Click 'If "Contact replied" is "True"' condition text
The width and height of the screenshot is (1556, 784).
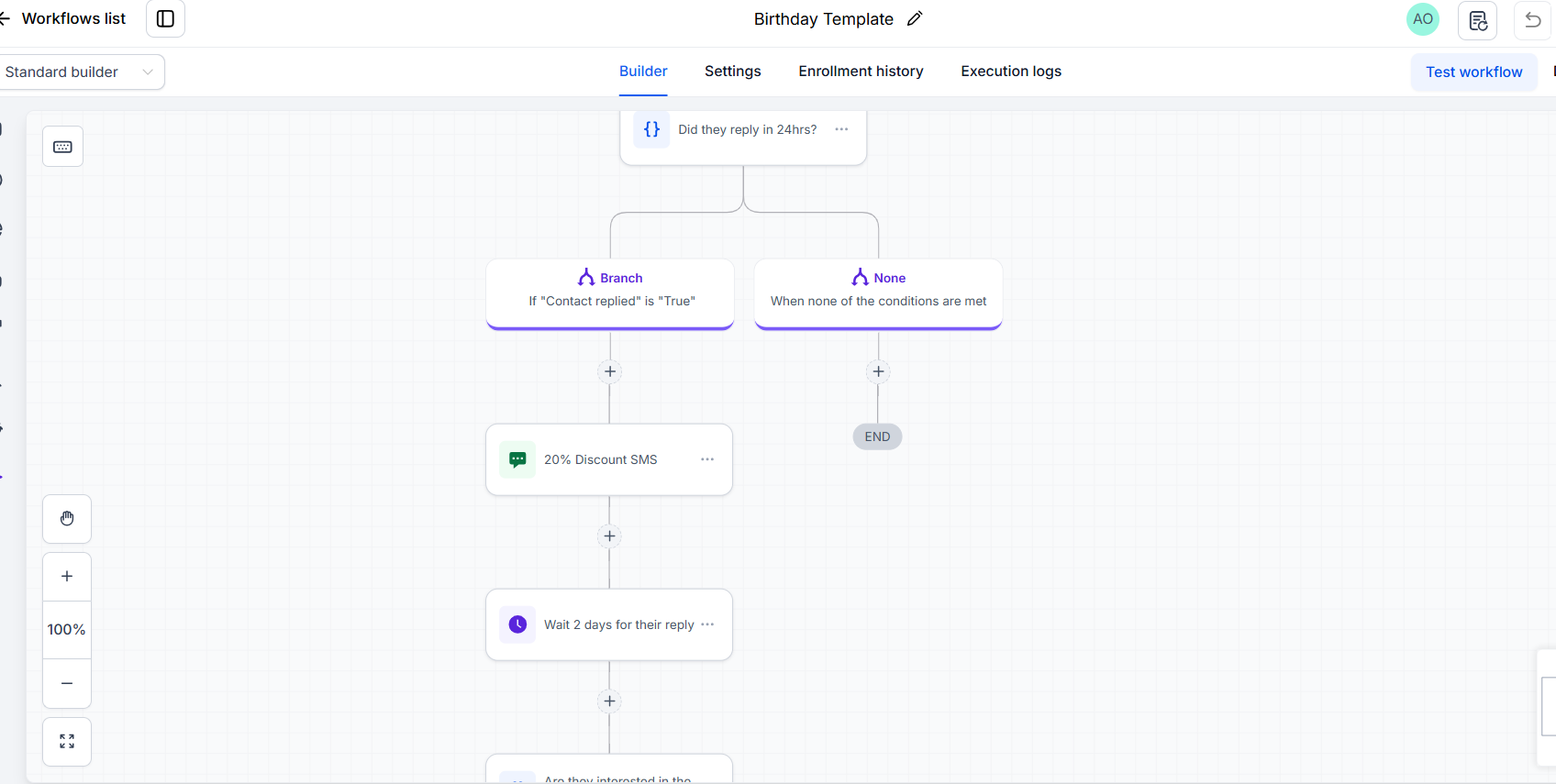coord(612,301)
